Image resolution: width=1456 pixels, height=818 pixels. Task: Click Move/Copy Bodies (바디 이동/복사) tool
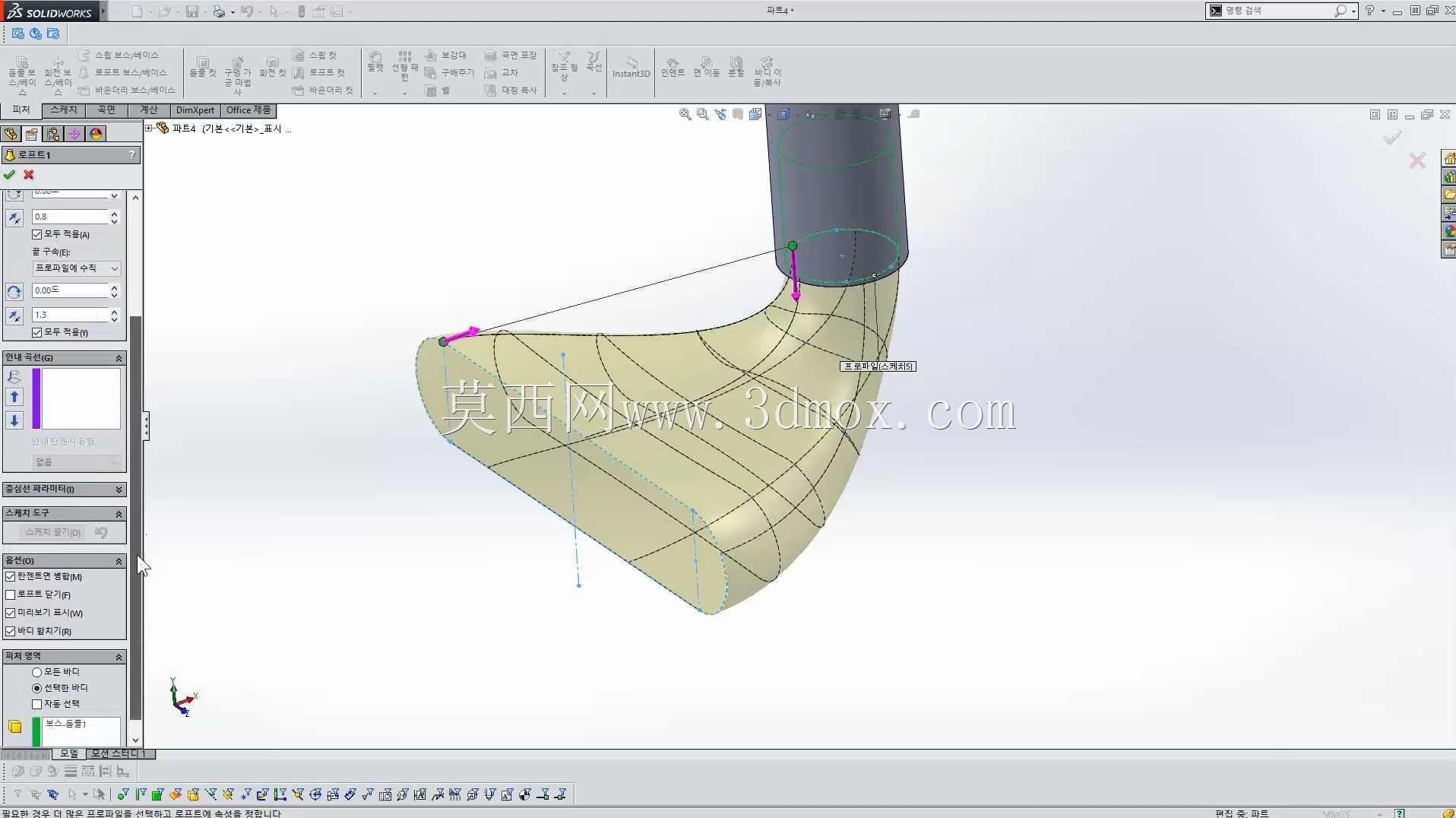768,71
